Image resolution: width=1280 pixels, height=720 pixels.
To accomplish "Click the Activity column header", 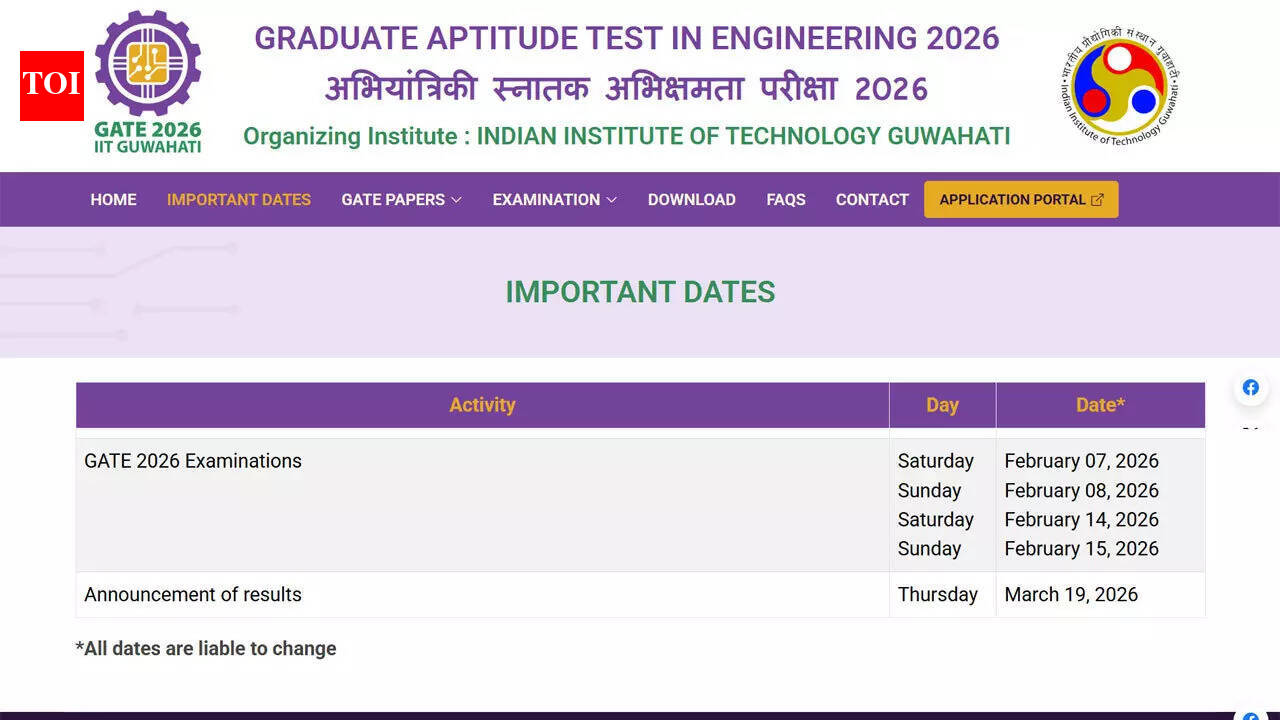I will pyautogui.click(x=482, y=405).
